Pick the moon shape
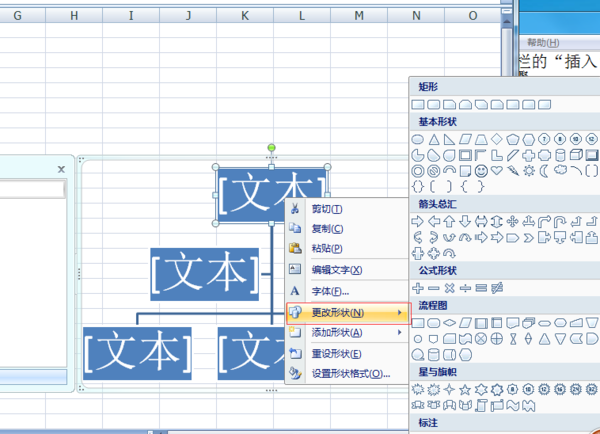Image resolution: width=600 pixels, height=434 pixels. click(544, 171)
